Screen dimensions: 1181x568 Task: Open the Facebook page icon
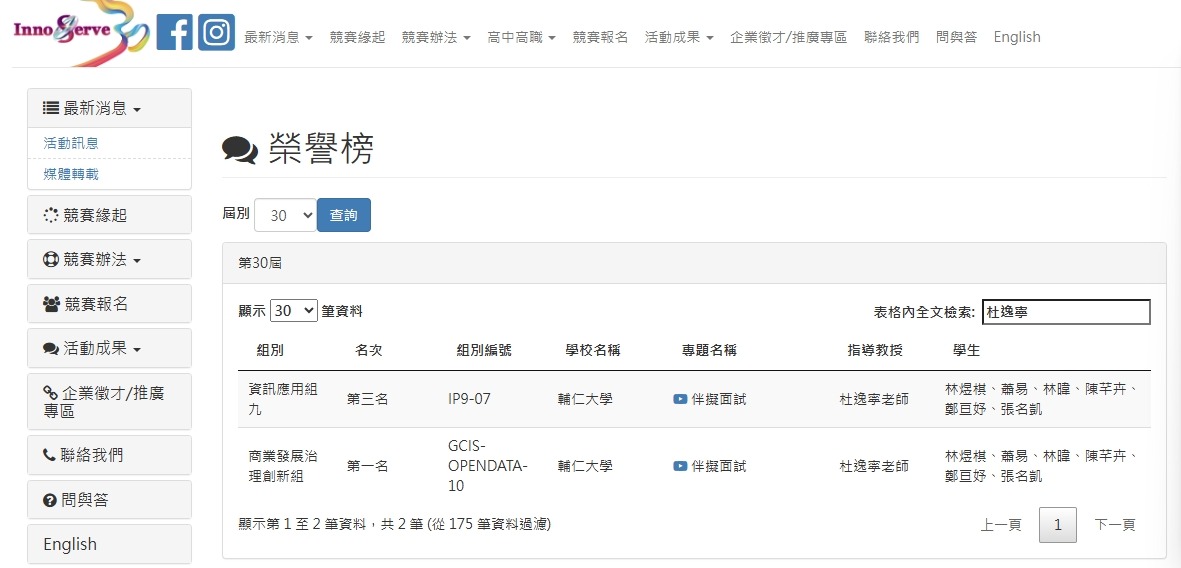(x=175, y=33)
